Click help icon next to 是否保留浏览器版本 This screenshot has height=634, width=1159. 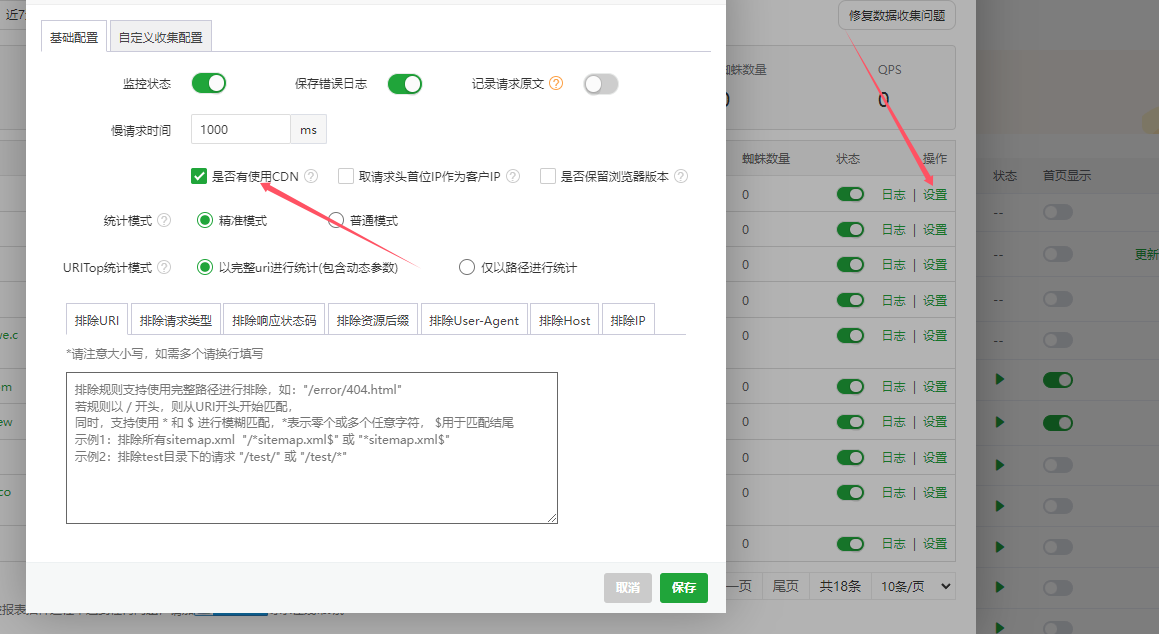[681, 177]
